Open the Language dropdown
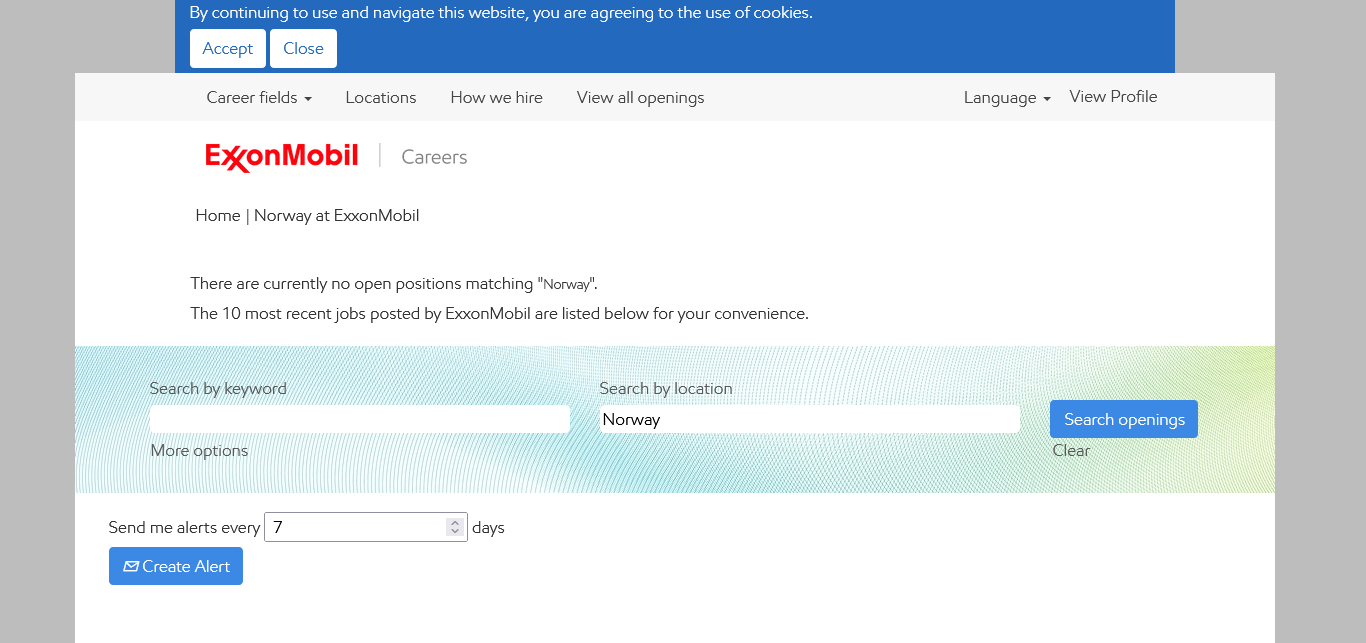Viewport: 1366px width, 643px height. tap(1007, 97)
